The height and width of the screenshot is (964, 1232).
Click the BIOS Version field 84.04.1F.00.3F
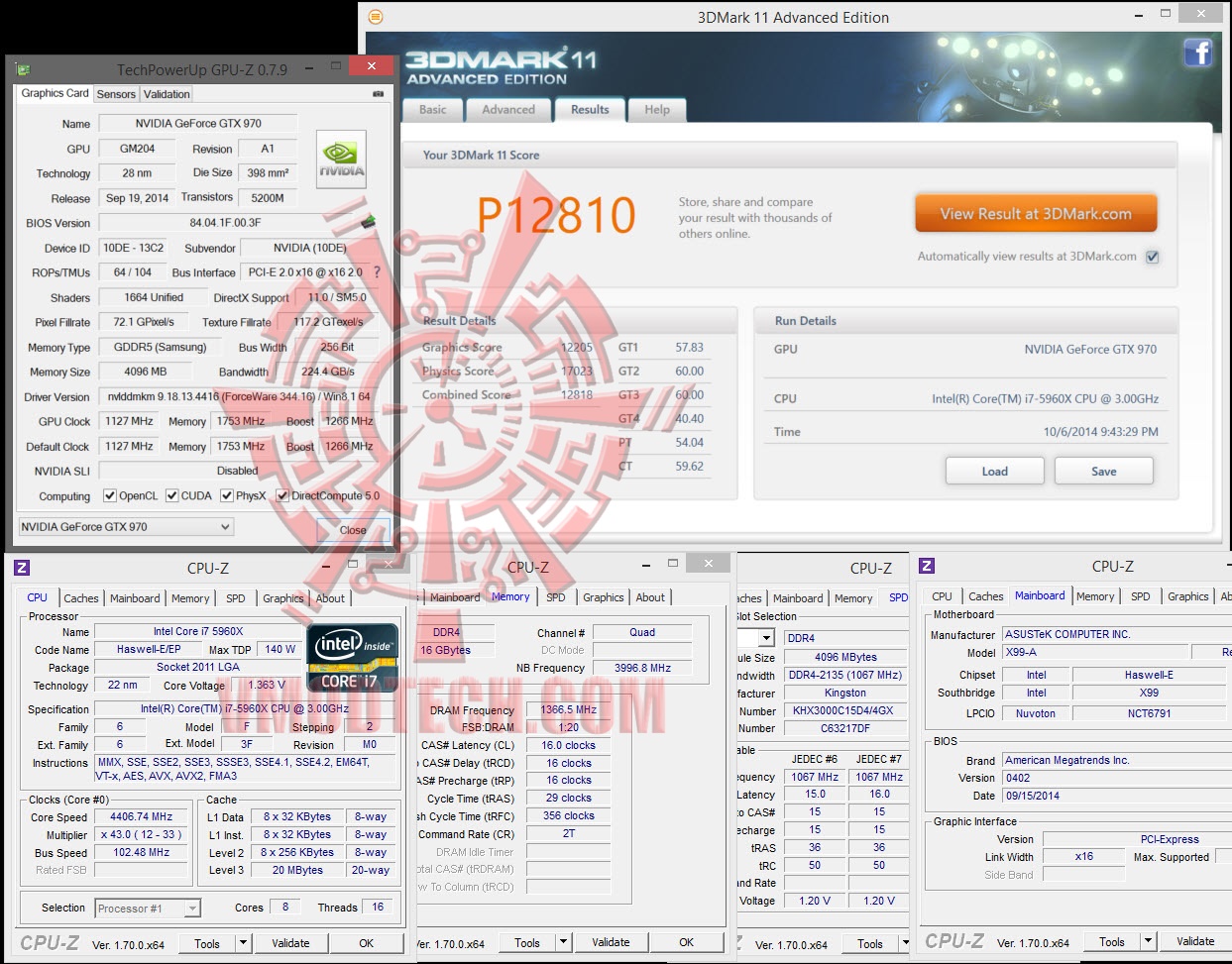(226, 223)
